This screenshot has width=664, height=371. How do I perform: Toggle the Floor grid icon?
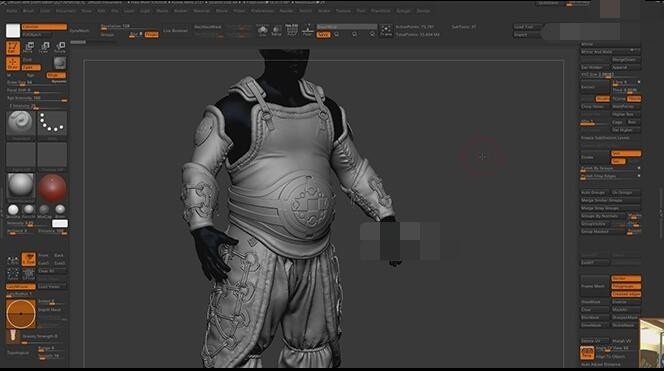click(308, 30)
